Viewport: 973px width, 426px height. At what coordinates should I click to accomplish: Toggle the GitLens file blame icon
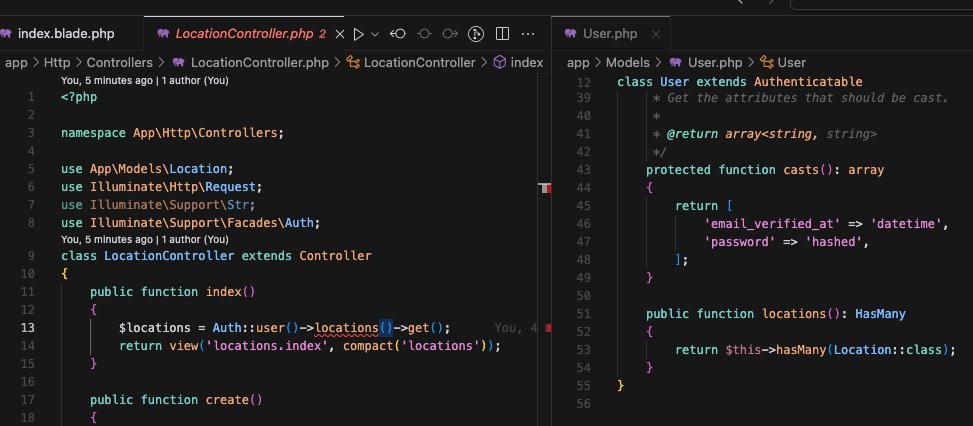476,34
